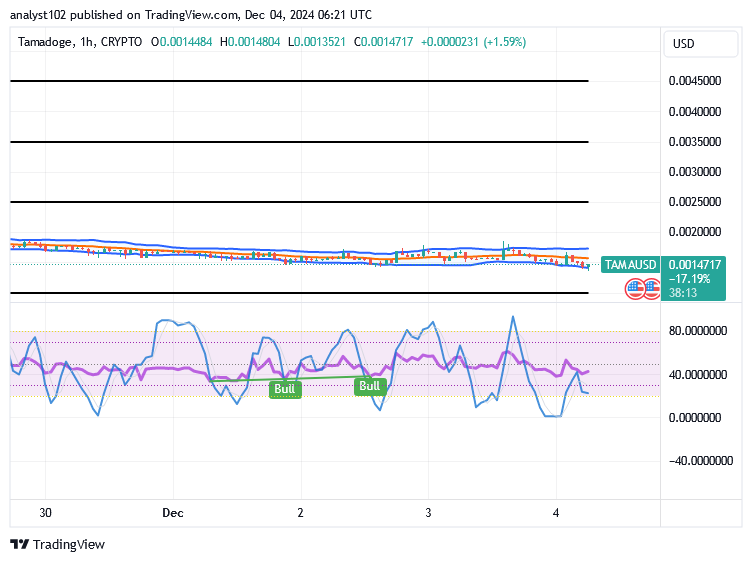This screenshot has height=562, width=752.
Task: Click the 0.0025000 price axis label
Action: [695, 202]
